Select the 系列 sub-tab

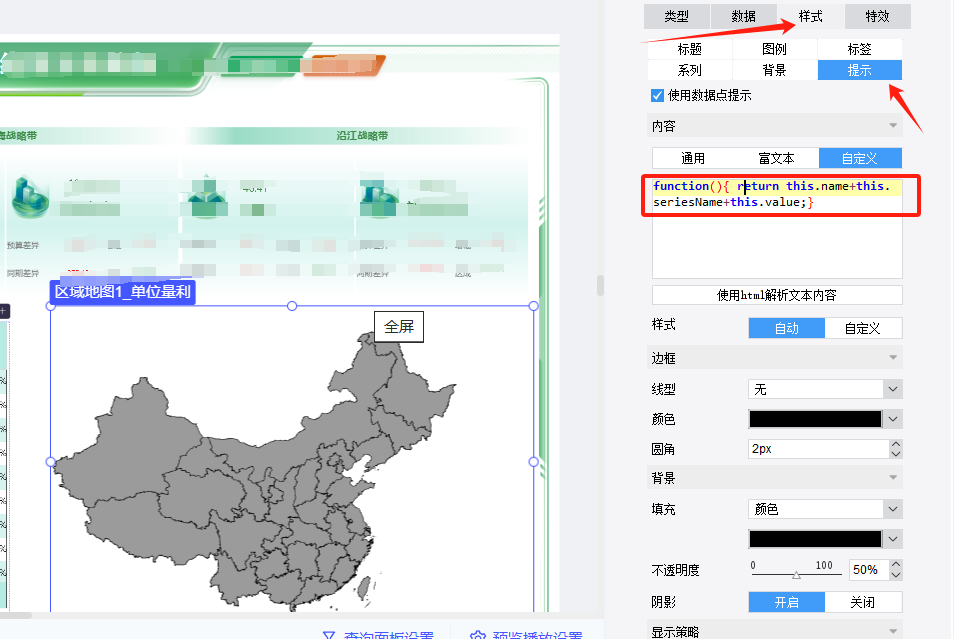(x=690, y=70)
